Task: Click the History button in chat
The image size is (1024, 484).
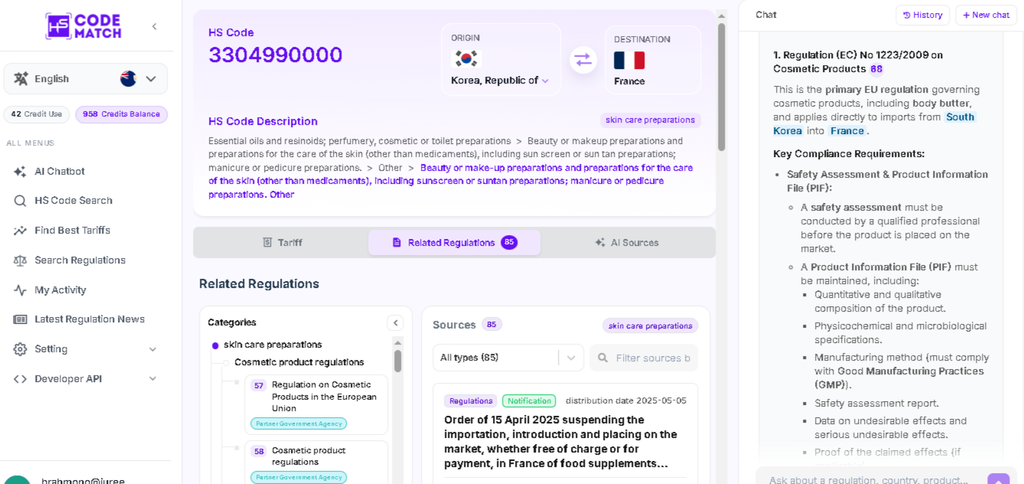Action: [x=923, y=15]
